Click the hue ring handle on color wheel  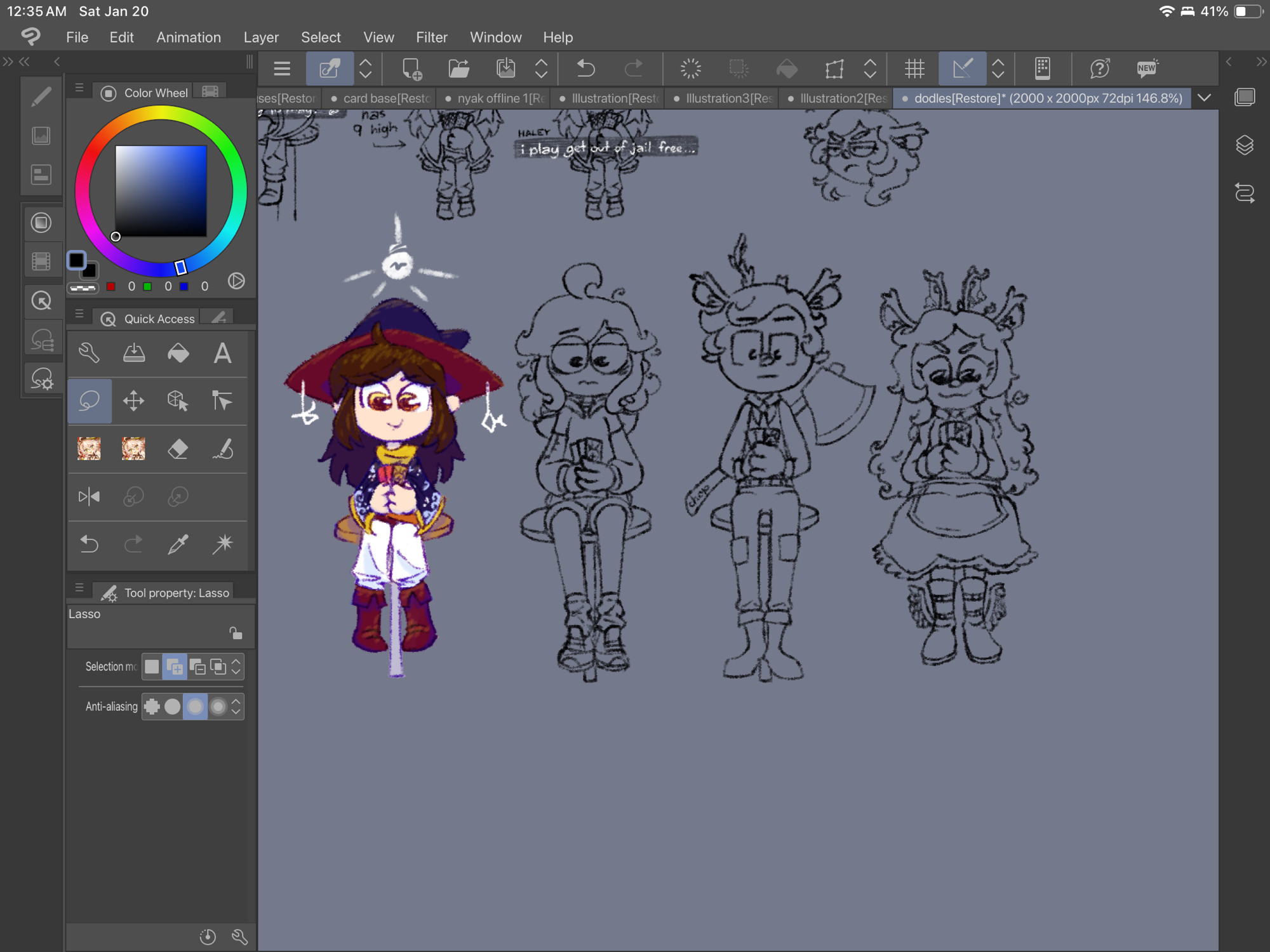[x=180, y=268]
